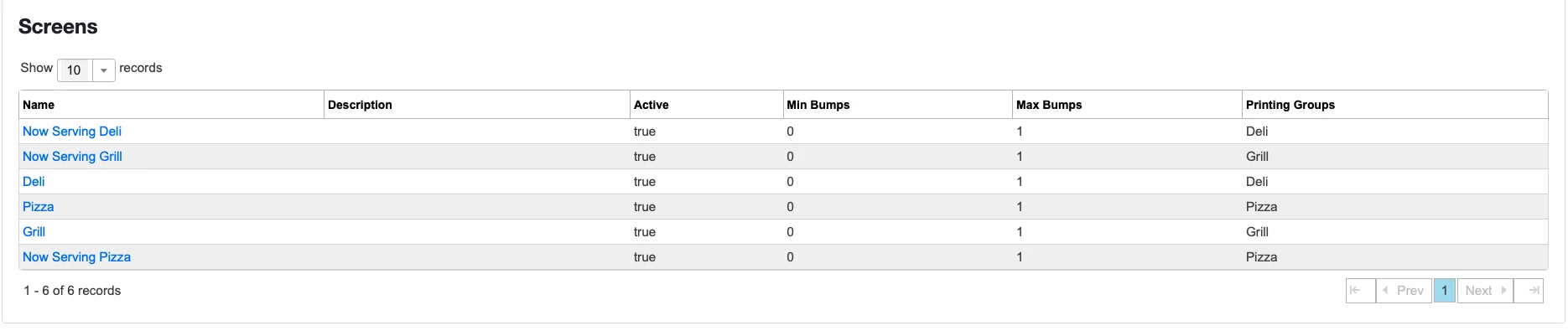Open the records-per-page dropdown
The width and height of the screenshot is (1568, 336).
pos(103,70)
